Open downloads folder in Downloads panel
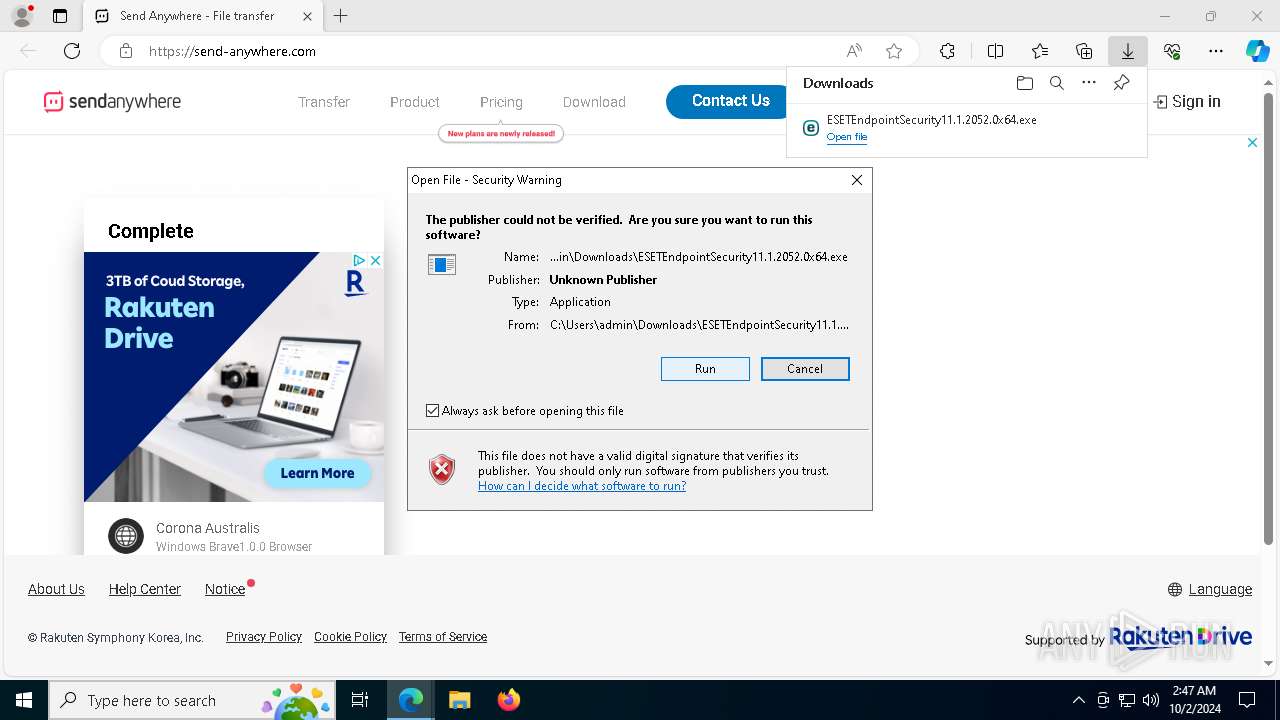Image resolution: width=1280 pixels, height=720 pixels. [x=1024, y=83]
